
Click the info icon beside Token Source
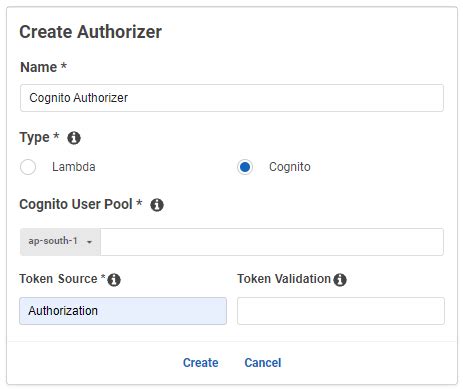coord(114,280)
